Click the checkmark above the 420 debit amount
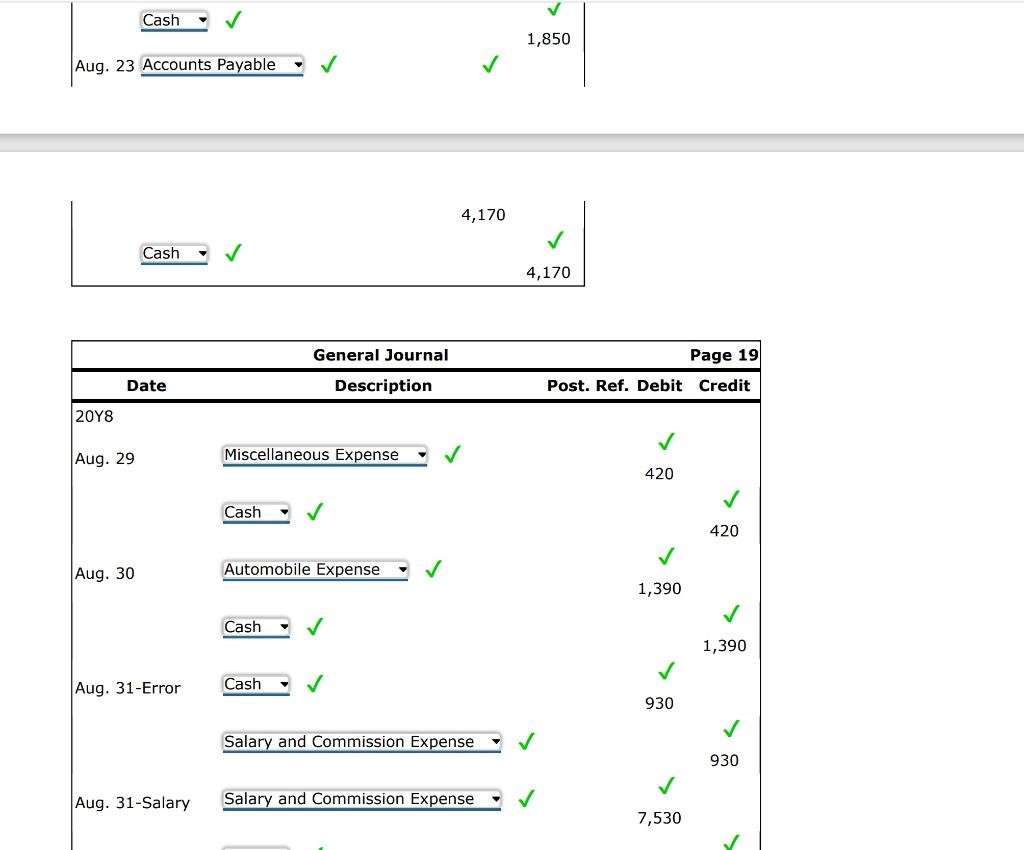Viewport: 1024px width, 850px height. coord(664,441)
